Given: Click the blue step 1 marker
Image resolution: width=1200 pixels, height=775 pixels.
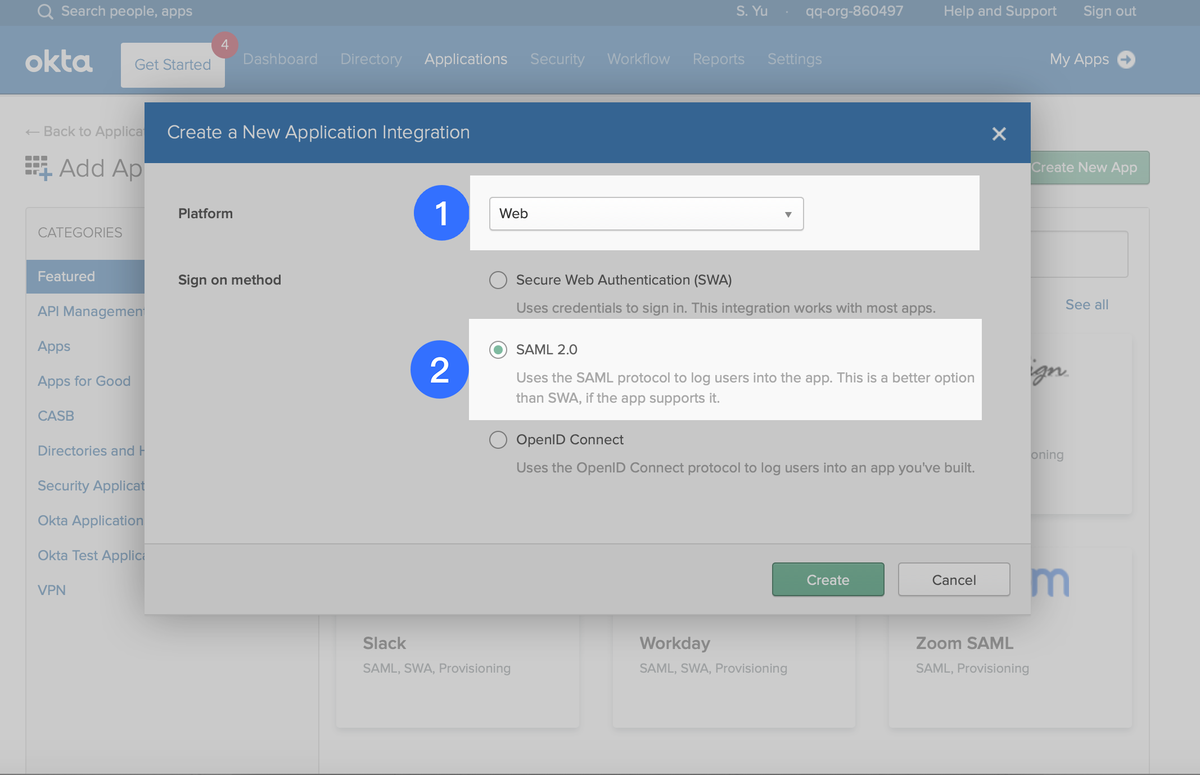Looking at the screenshot, I should pos(442,213).
